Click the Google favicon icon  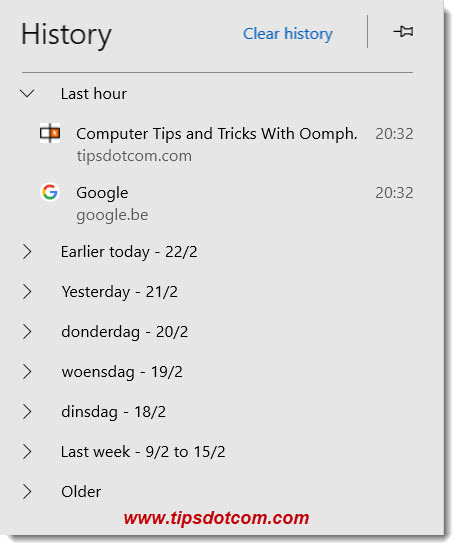point(50,192)
